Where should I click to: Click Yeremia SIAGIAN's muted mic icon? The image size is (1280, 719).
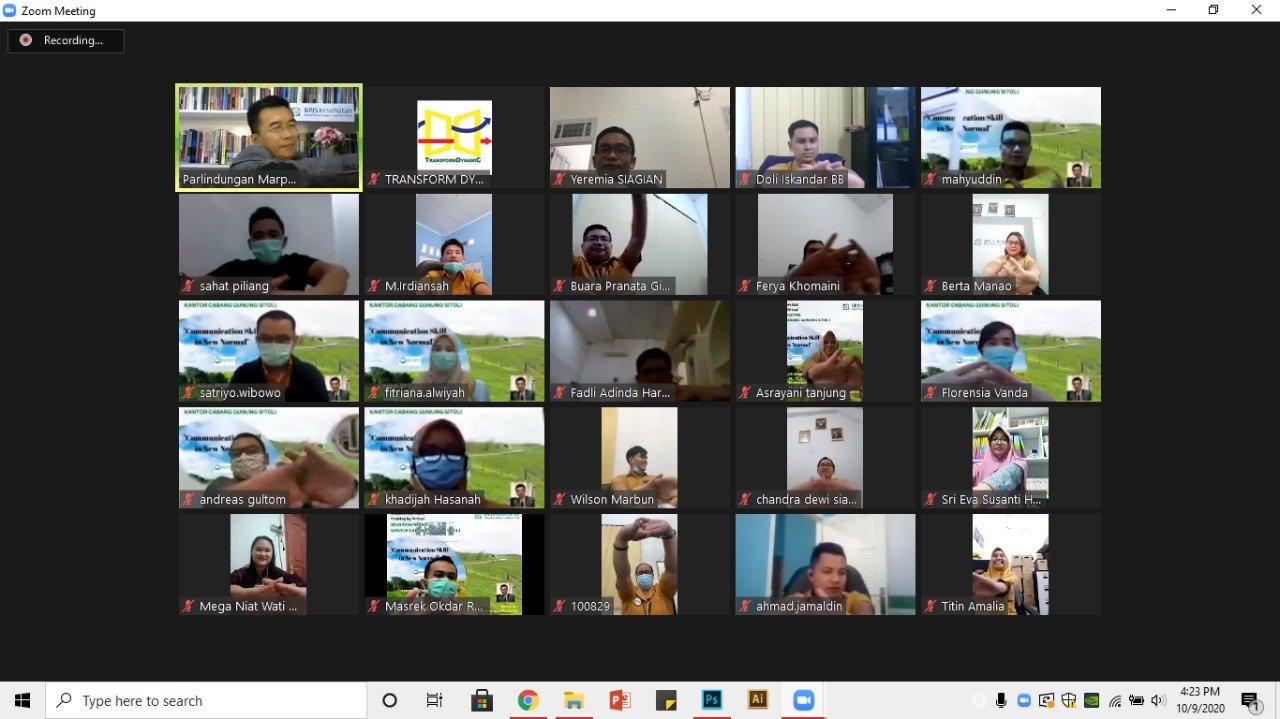(560, 180)
